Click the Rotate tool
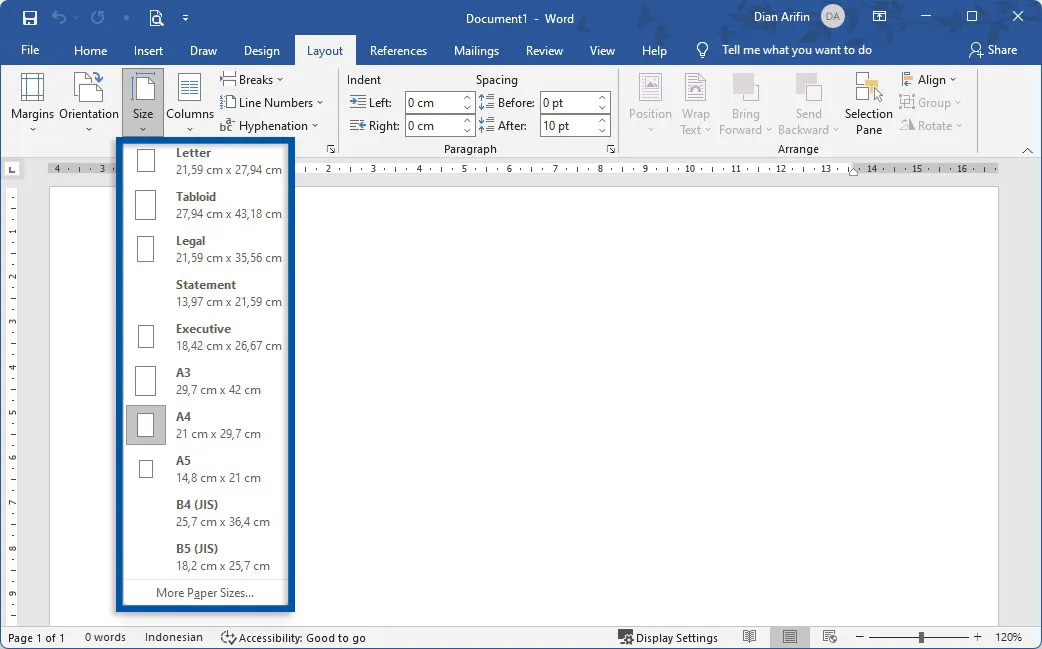Viewport: 1042px width, 649px height. [x=930, y=125]
